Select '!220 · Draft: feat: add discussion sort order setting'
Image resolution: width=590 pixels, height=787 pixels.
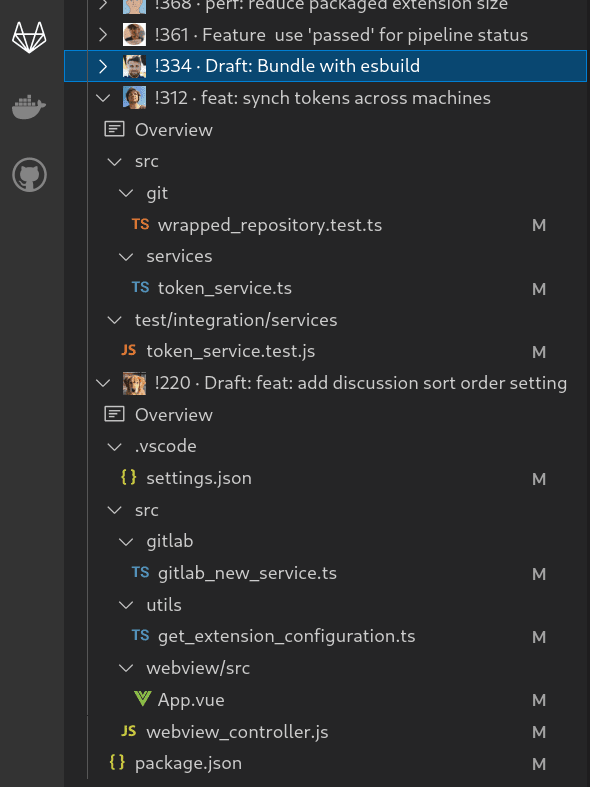(x=361, y=383)
